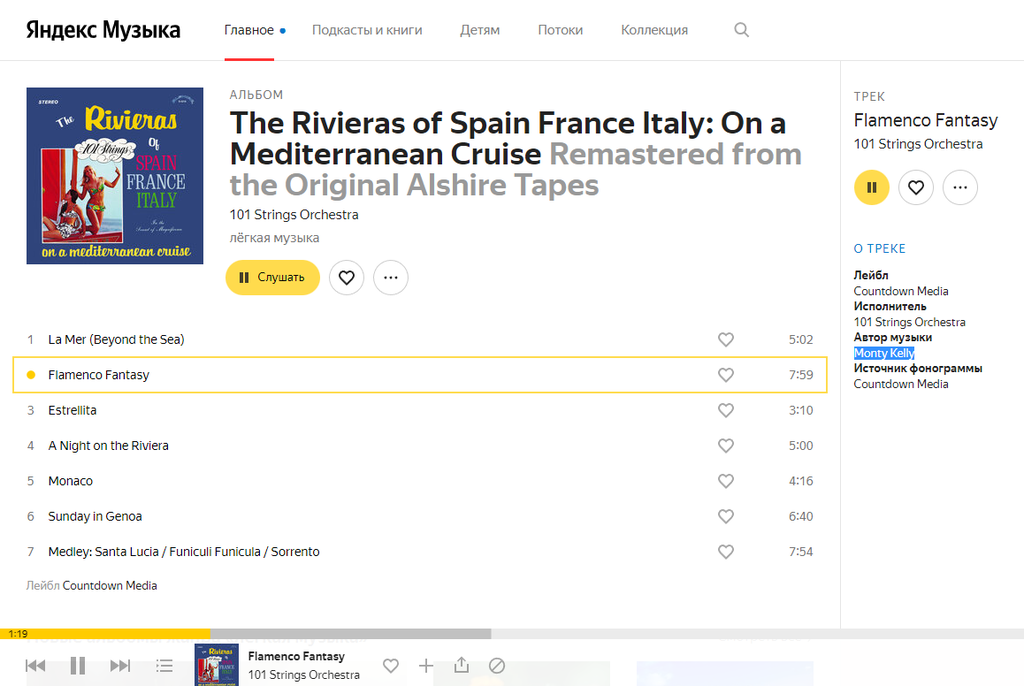Click 101 Strings Orchestra under Исполнитель
Image resolution: width=1024 pixels, height=686 pixels.
tap(909, 322)
